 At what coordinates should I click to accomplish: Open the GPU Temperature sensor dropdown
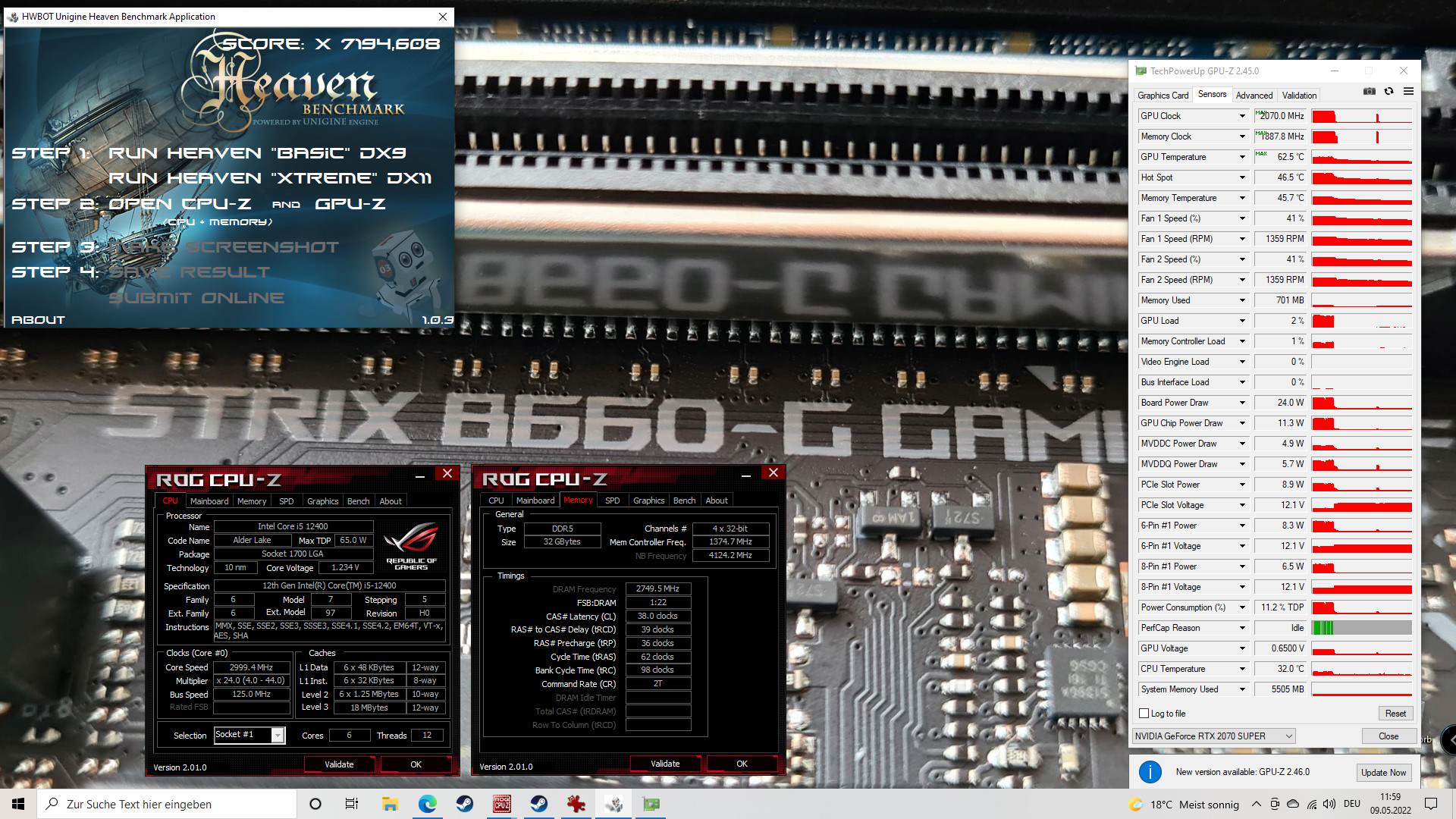(1242, 157)
